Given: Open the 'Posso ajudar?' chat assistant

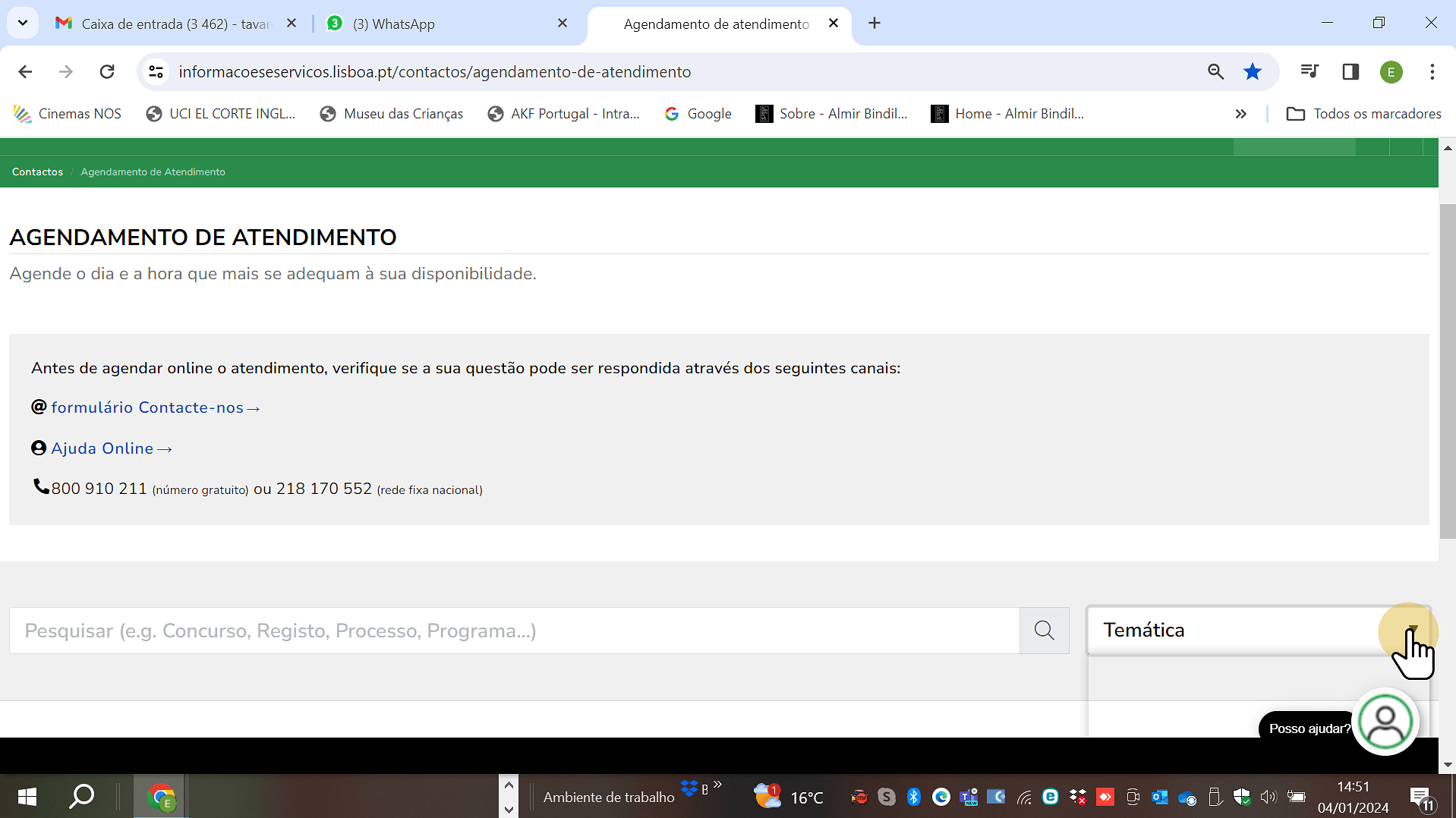Looking at the screenshot, I should [1385, 721].
